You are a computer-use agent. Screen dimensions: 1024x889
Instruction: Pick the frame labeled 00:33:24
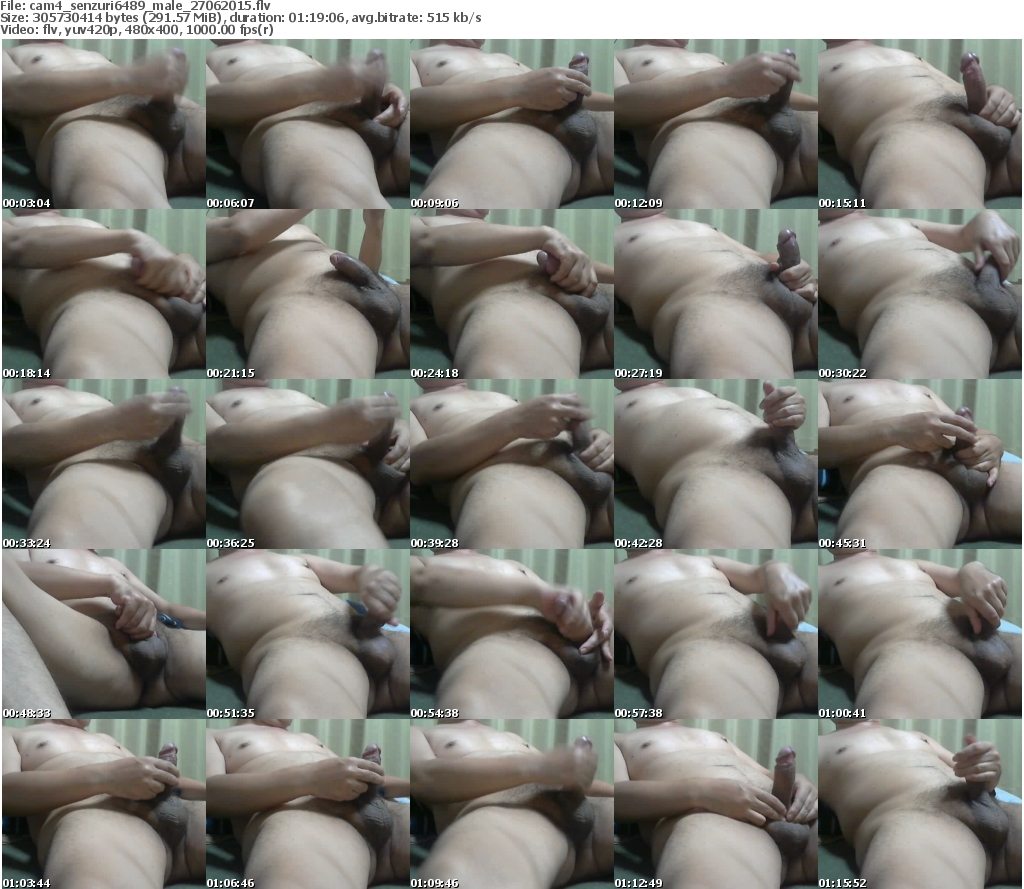pos(104,464)
